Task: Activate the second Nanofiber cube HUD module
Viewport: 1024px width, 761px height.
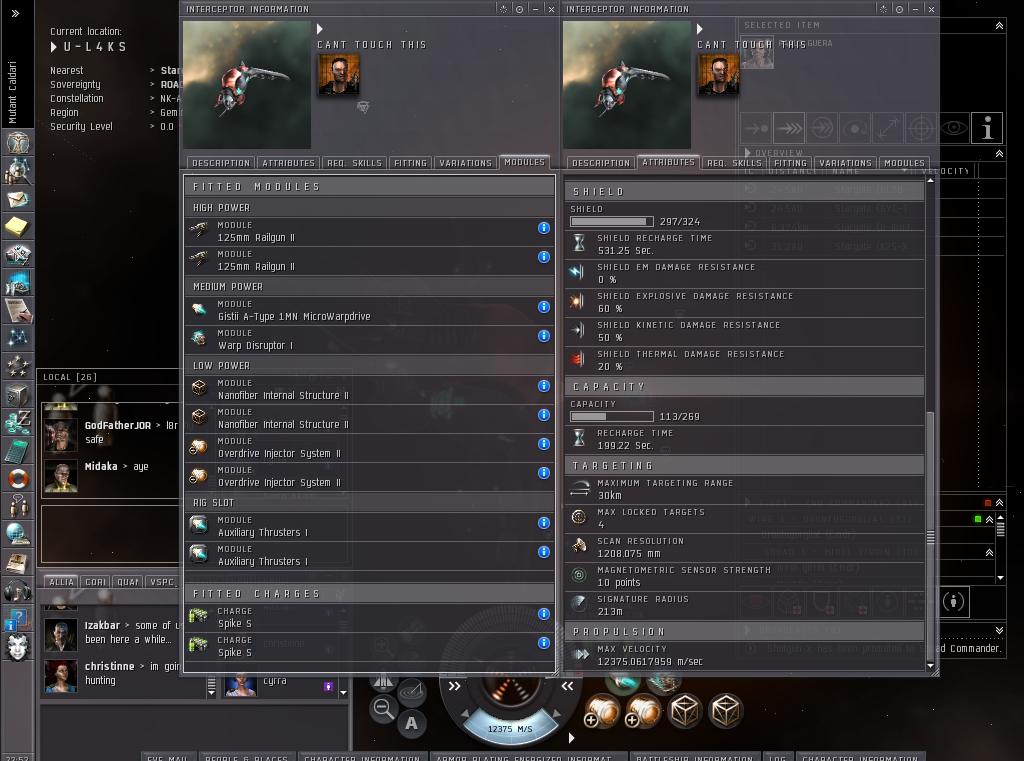Action: click(x=725, y=711)
